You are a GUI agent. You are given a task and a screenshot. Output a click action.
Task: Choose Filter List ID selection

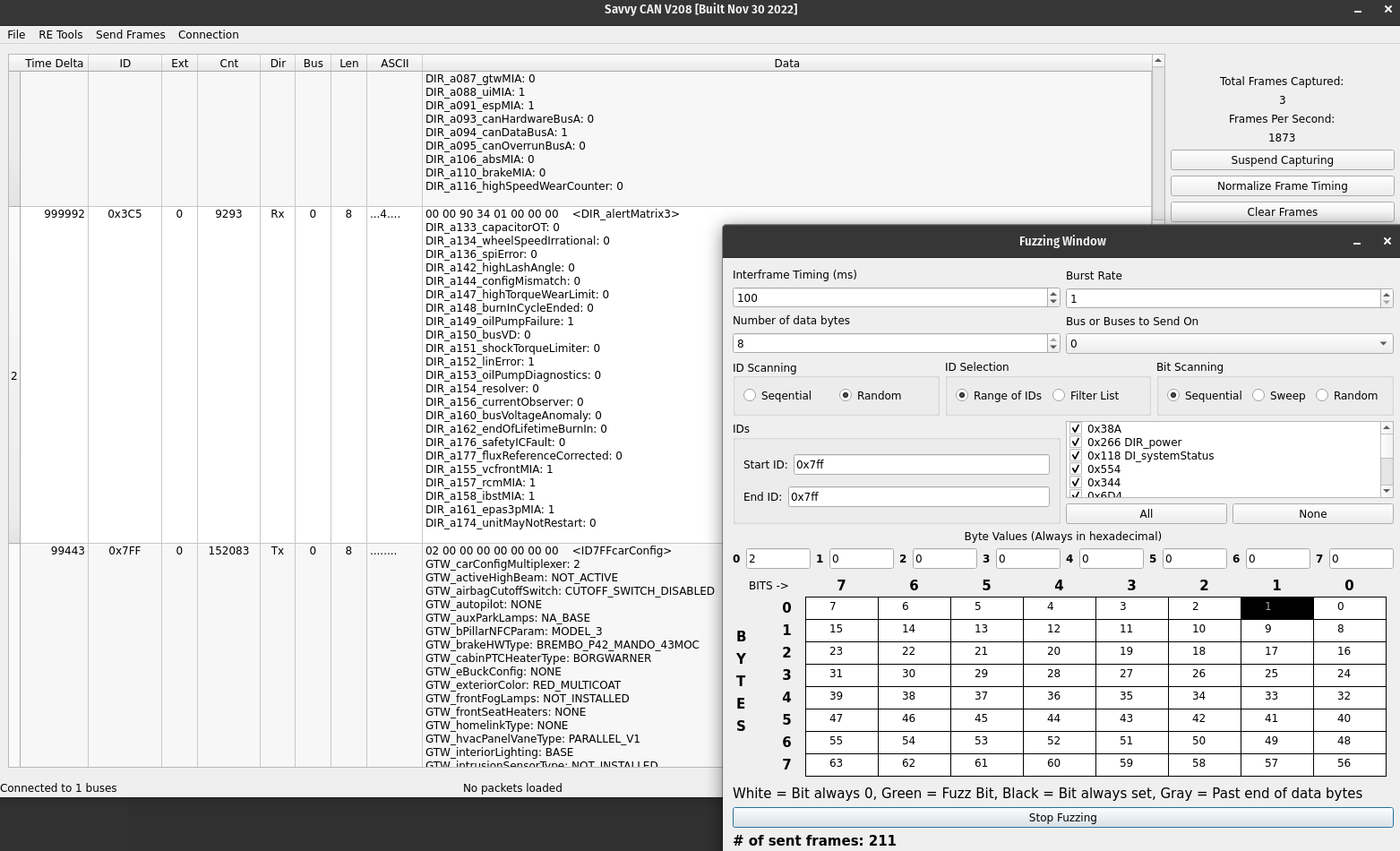1086,396
